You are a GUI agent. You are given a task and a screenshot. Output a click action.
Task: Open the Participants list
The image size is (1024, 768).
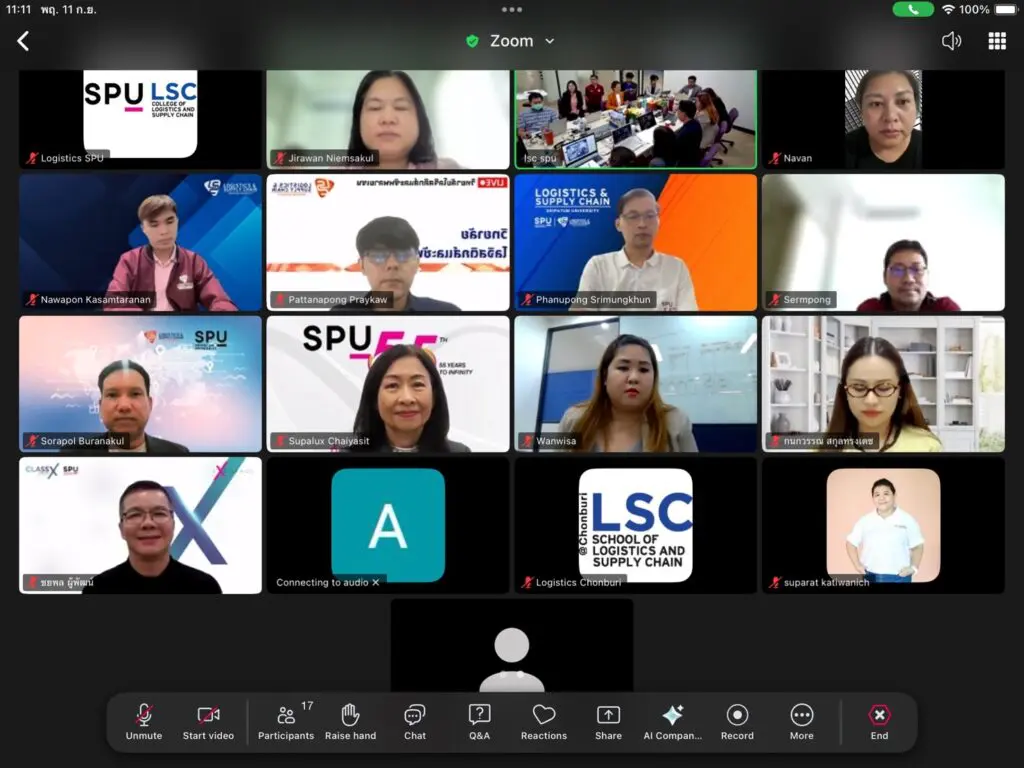point(286,722)
